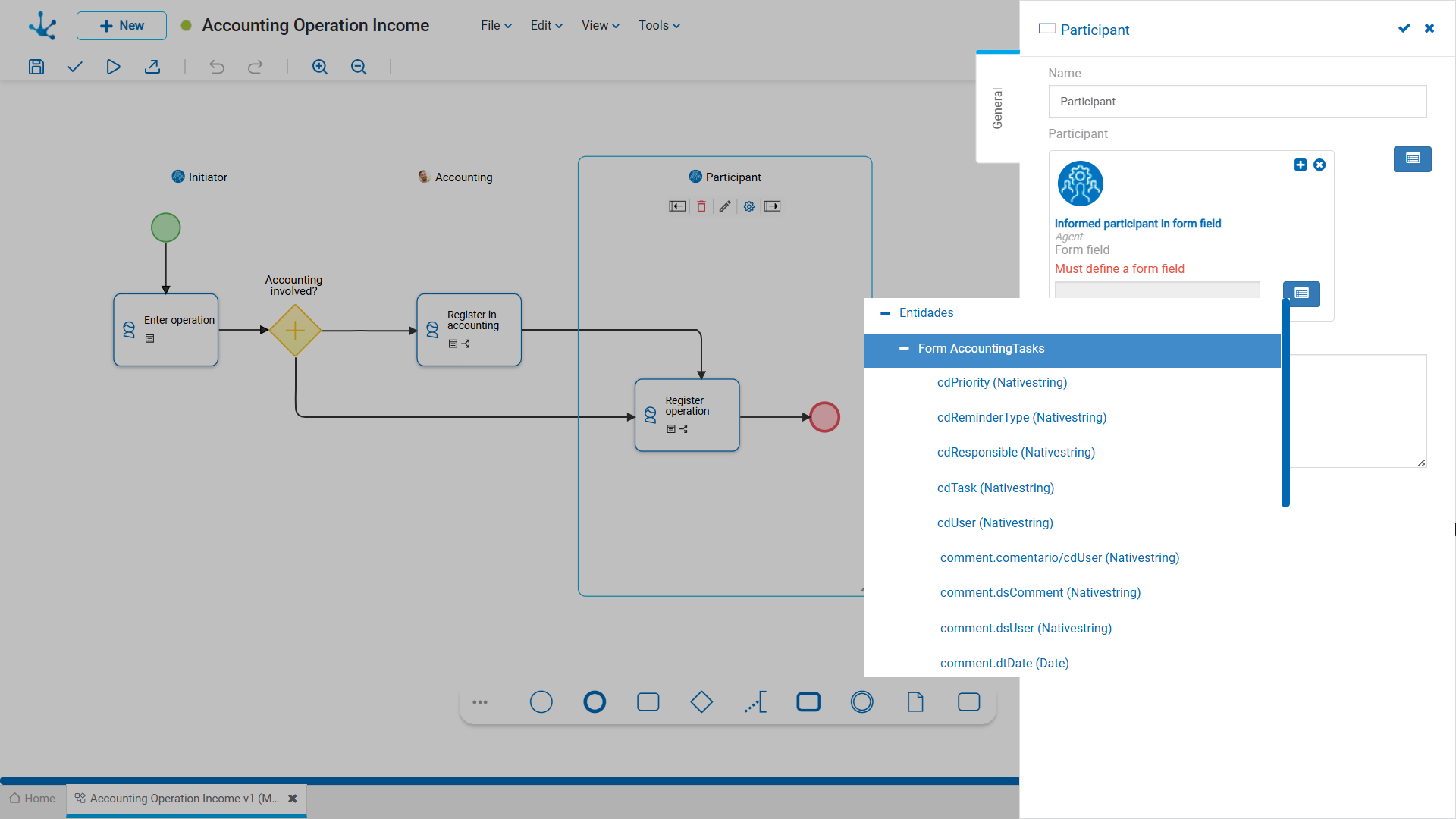Open the palette more options dots
Screen dimensions: 1456x819
(480, 702)
